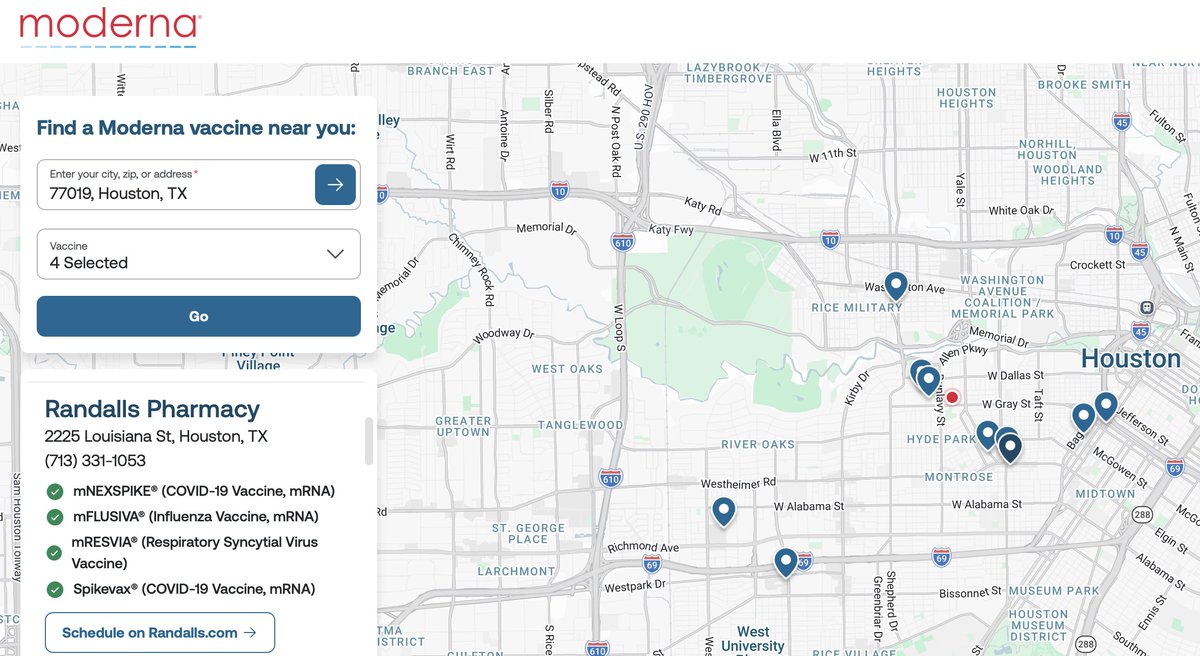Screen dimensions: 1200x656
Task: Click the Randalls Pharmacy heading
Action: [x=152, y=408]
